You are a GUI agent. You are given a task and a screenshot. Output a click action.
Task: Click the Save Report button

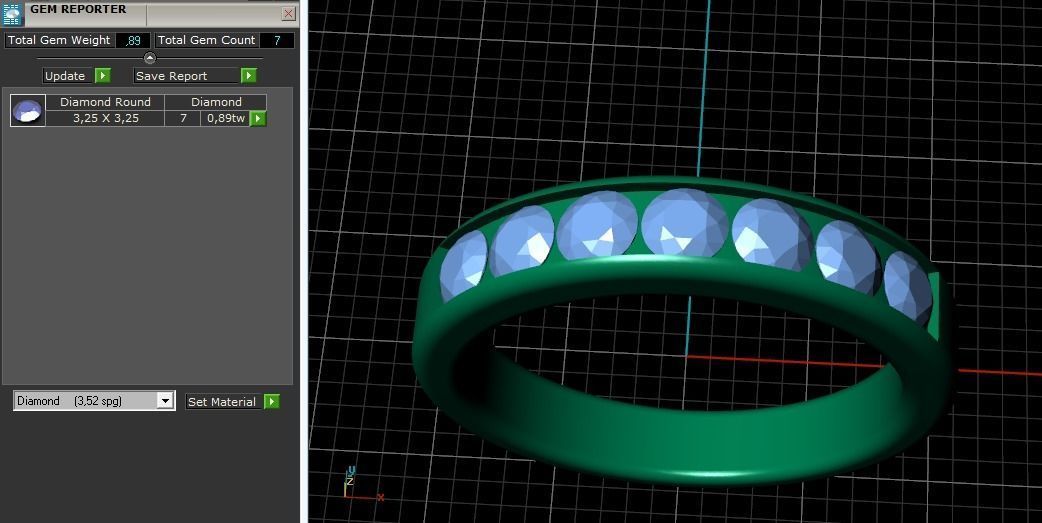[x=186, y=76]
